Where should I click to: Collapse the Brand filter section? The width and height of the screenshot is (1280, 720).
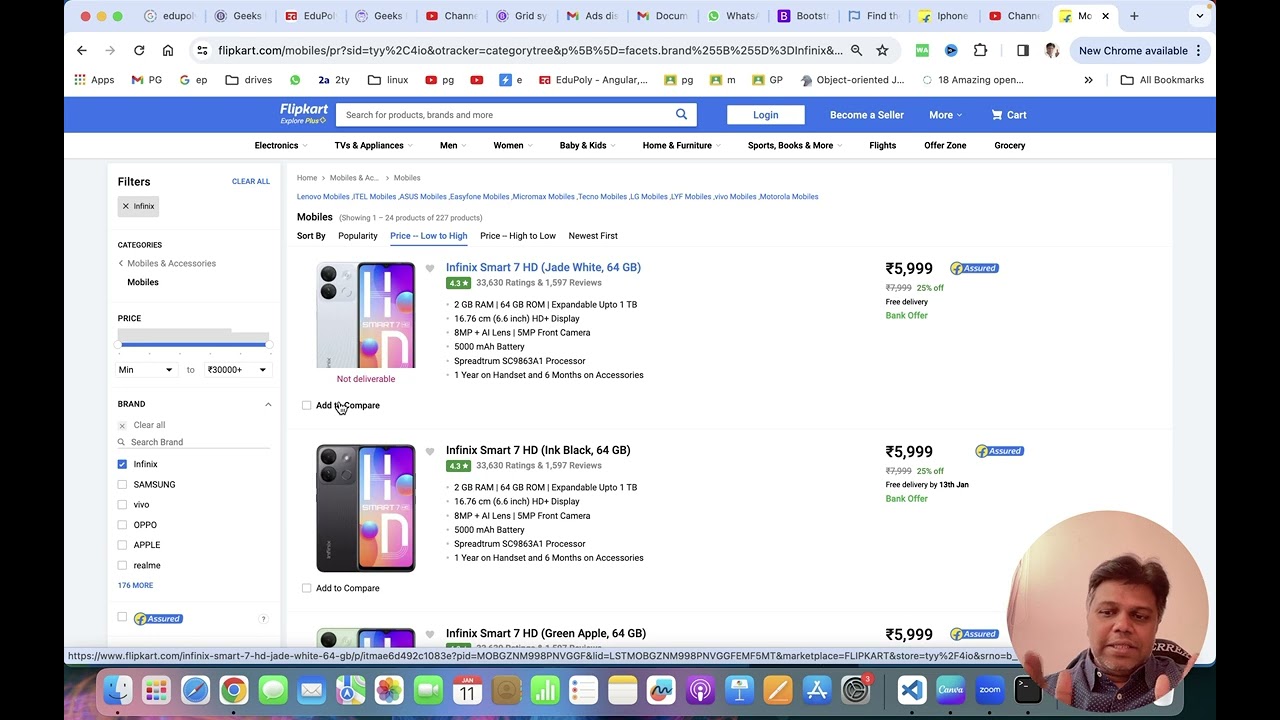coord(268,404)
